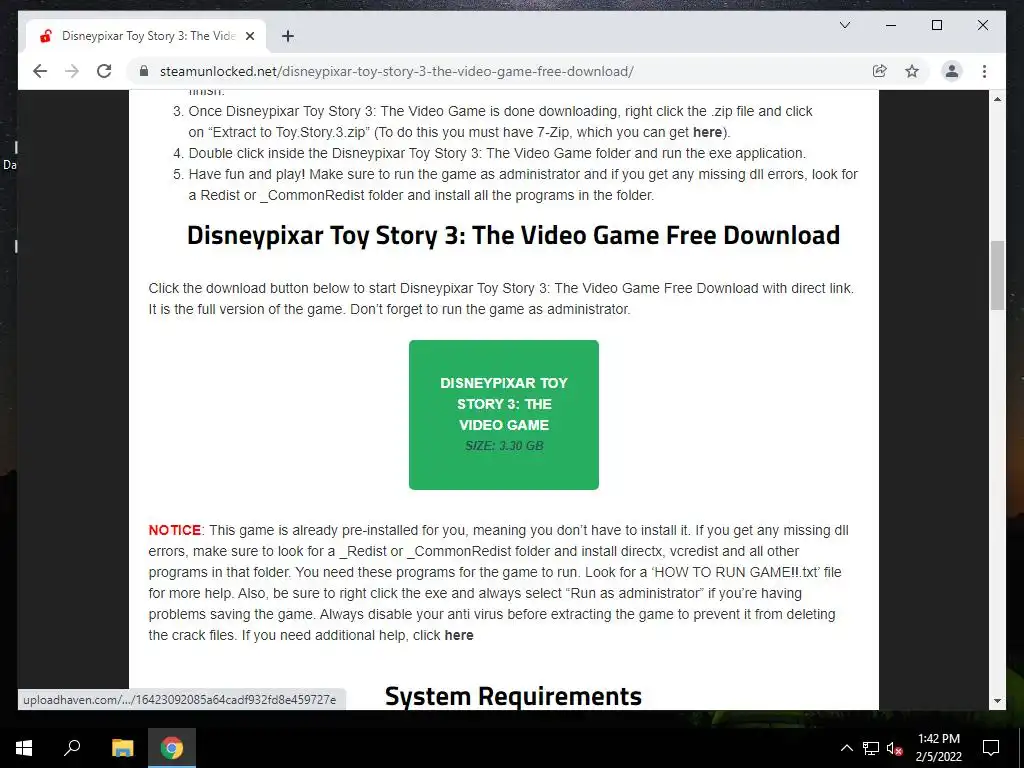Click the 'System Requirements' heading
This screenshot has height=768, width=1024.
(x=513, y=696)
